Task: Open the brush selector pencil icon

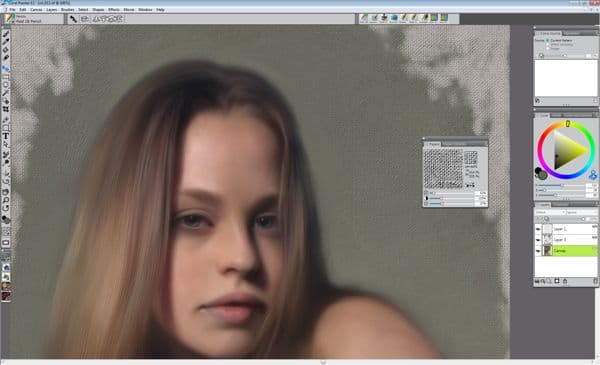Action: pos(9,19)
